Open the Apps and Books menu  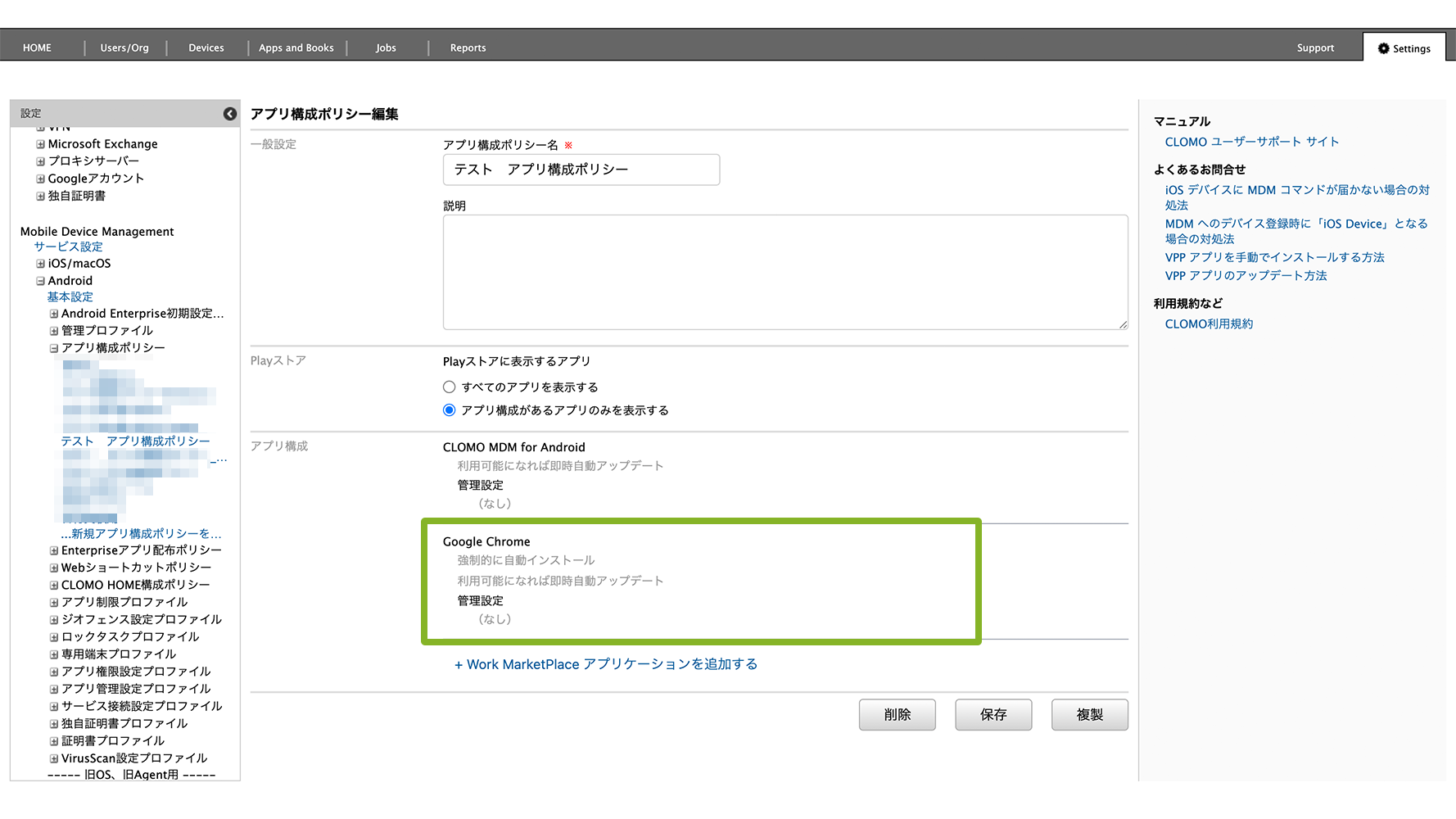[x=296, y=48]
